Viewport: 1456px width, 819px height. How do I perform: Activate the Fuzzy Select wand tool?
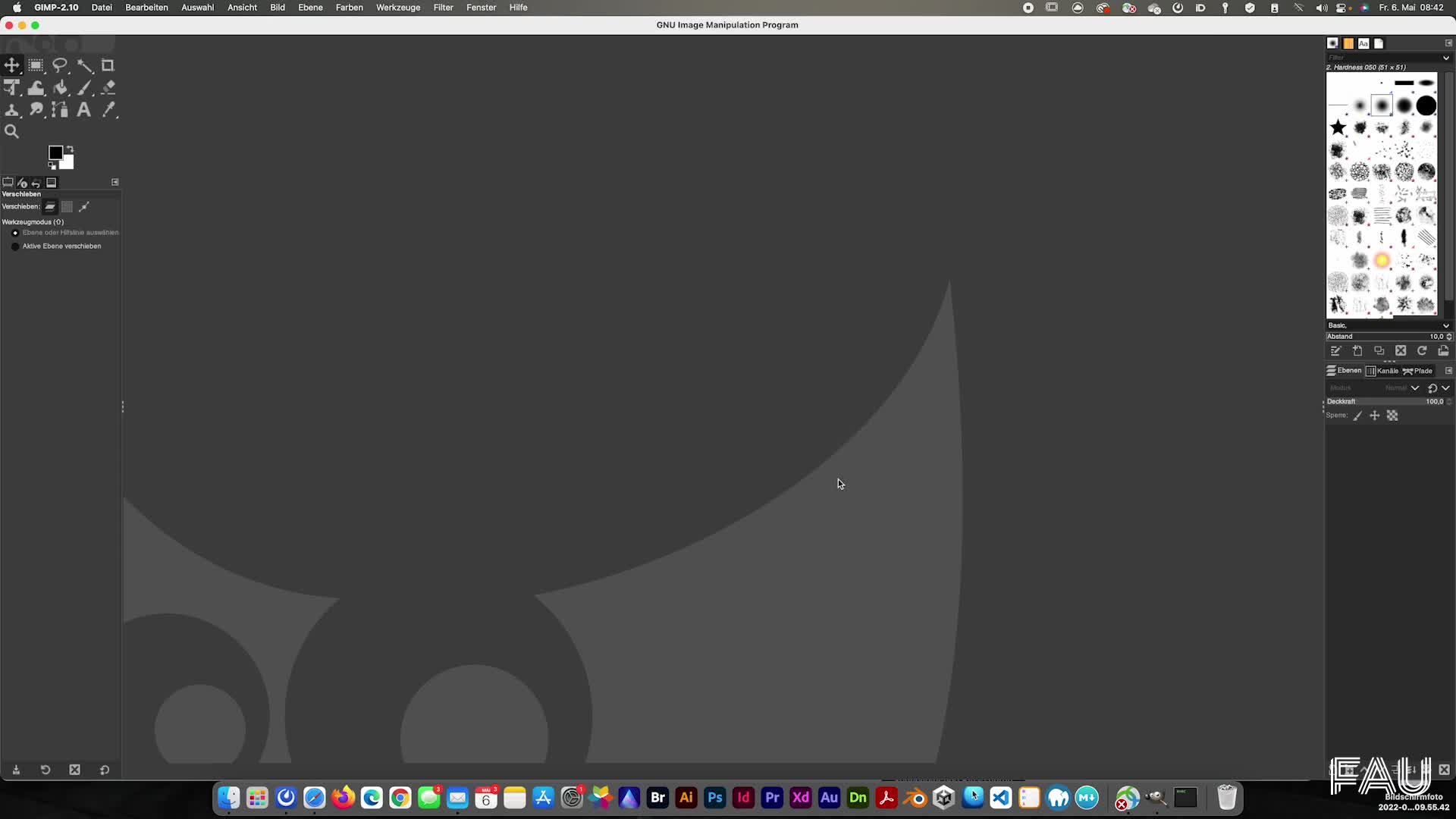point(85,65)
